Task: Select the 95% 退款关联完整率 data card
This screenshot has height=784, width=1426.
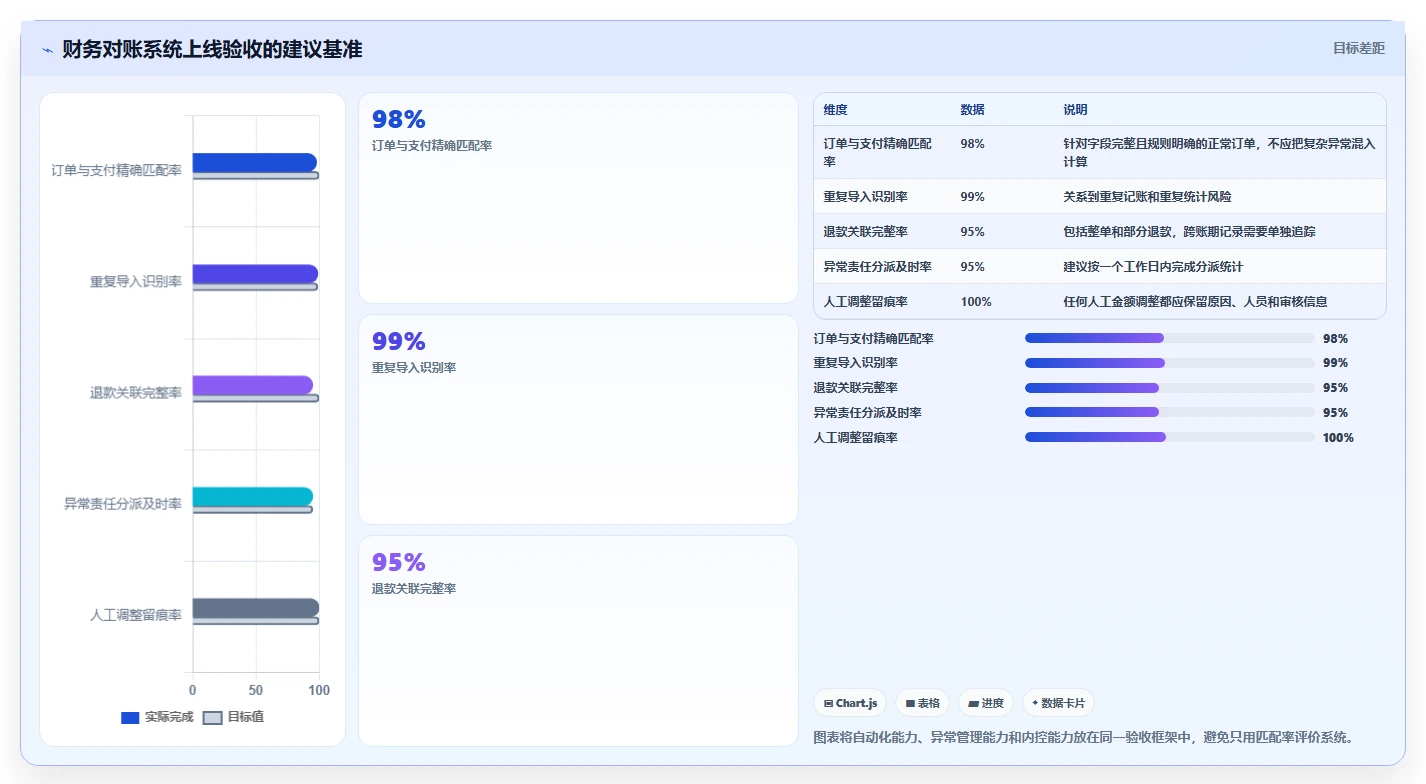Action: click(x=578, y=641)
